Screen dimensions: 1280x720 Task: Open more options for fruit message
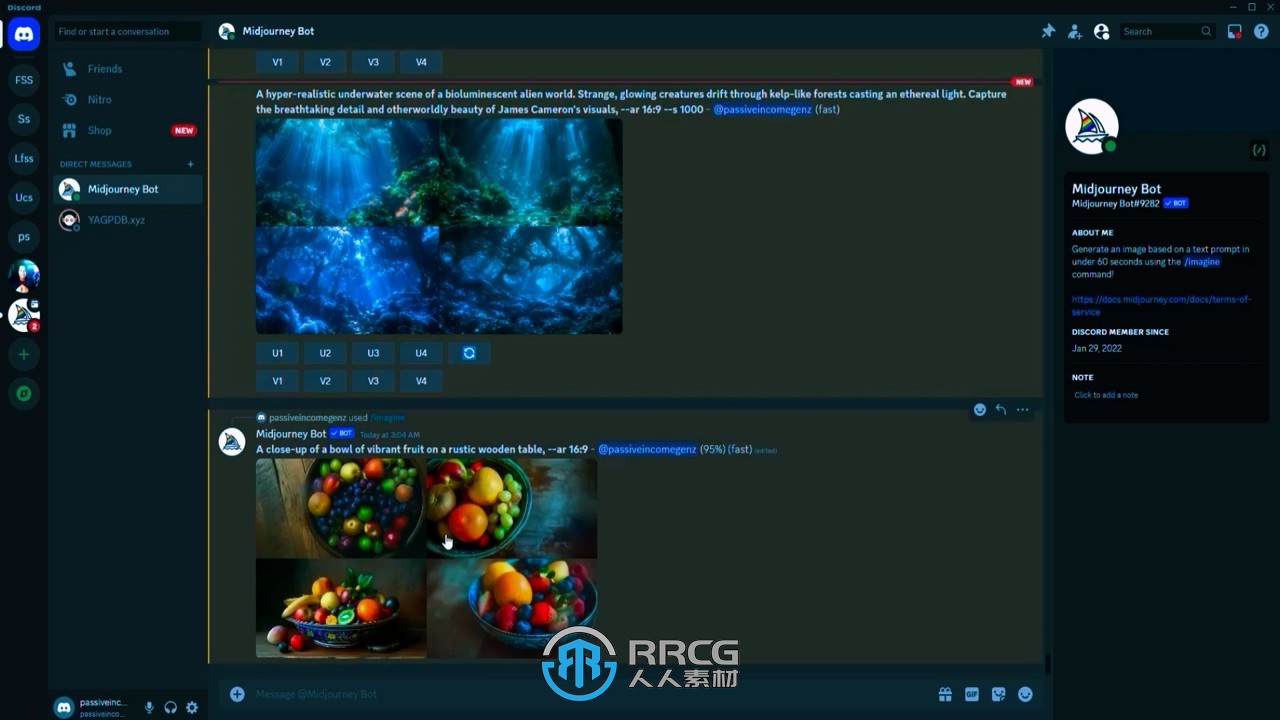1022,410
